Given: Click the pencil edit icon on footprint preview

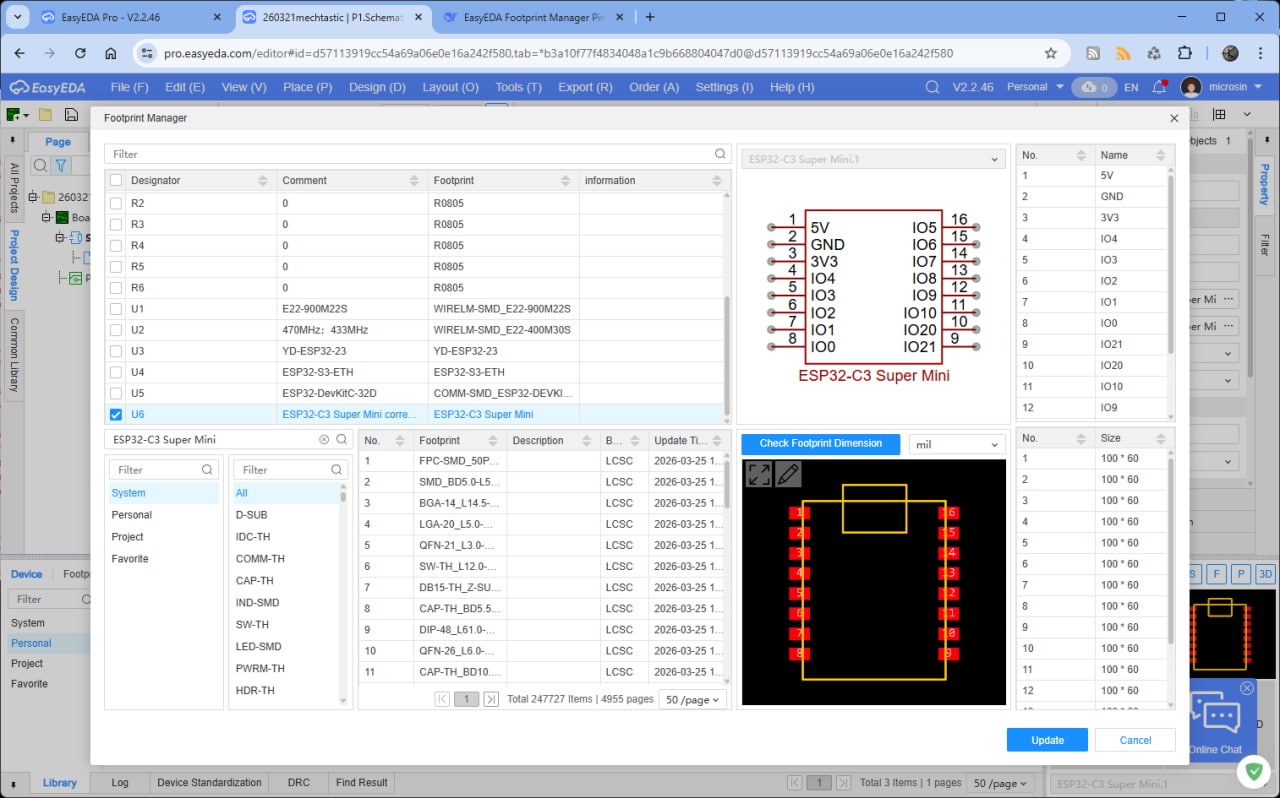Looking at the screenshot, I should click(x=790, y=474).
